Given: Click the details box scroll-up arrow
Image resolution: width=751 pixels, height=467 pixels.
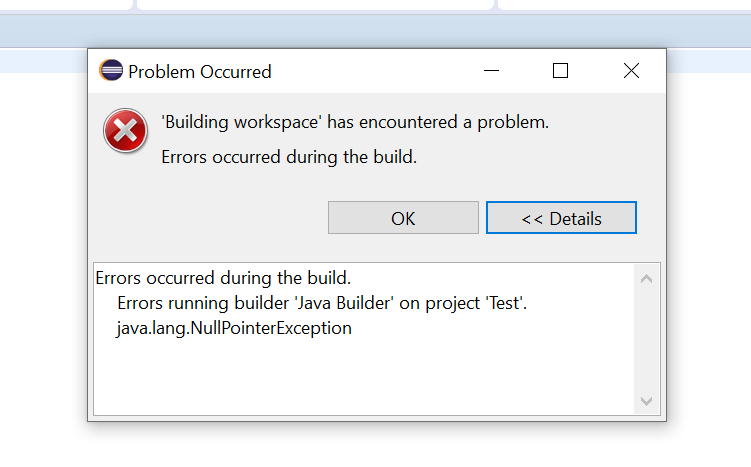Looking at the screenshot, I should pyautogui.click(x=647, y=279).
